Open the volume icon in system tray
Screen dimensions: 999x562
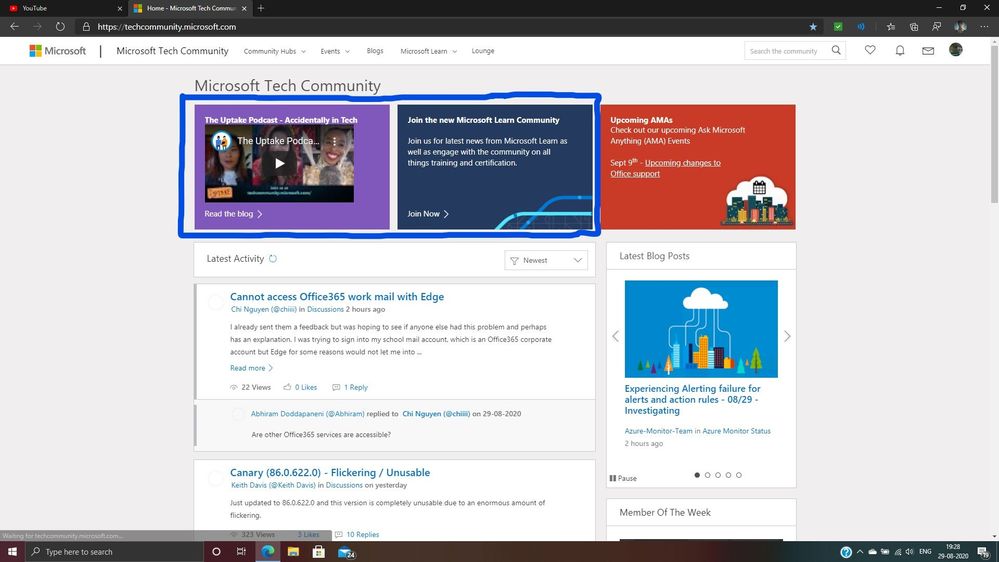click(909, 552)
